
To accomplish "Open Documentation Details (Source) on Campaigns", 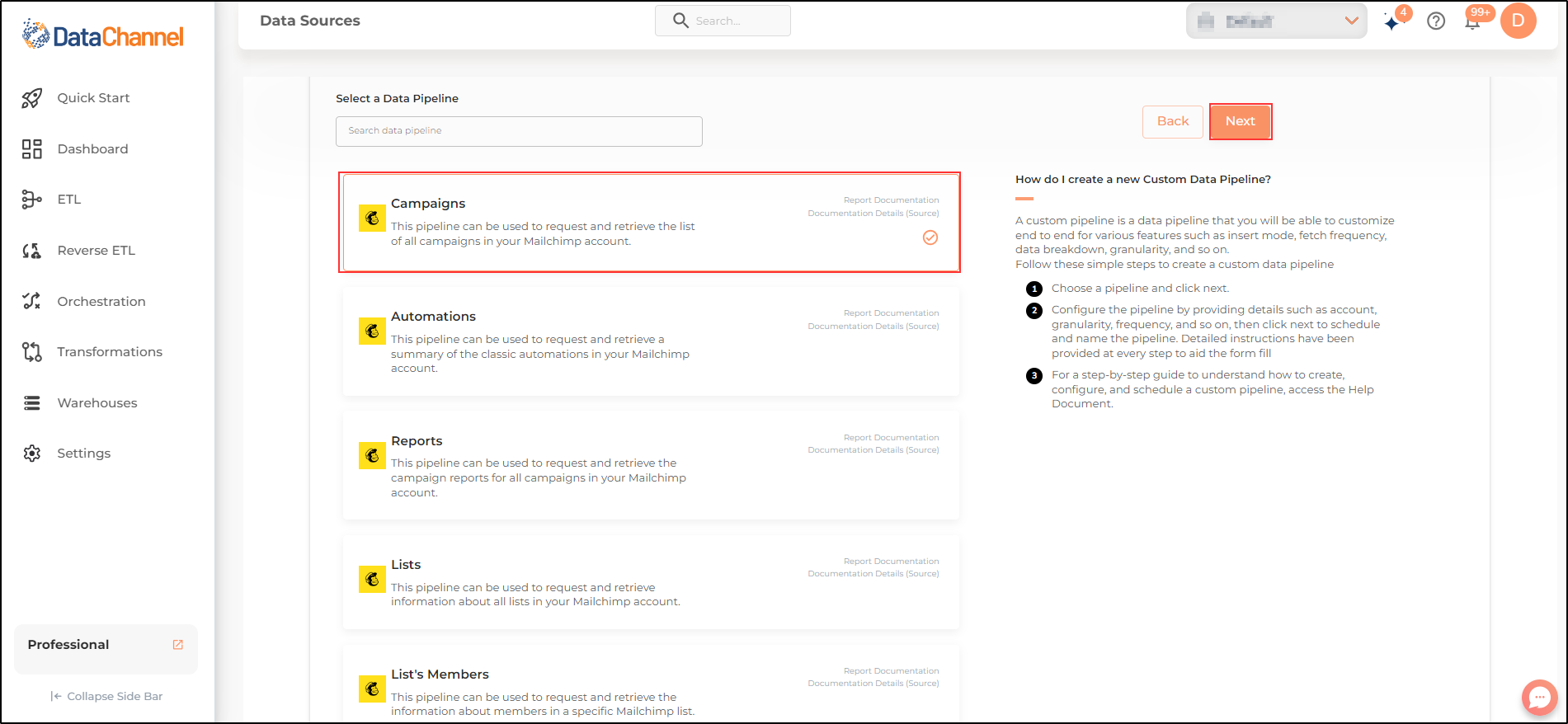I will (873, 214).
